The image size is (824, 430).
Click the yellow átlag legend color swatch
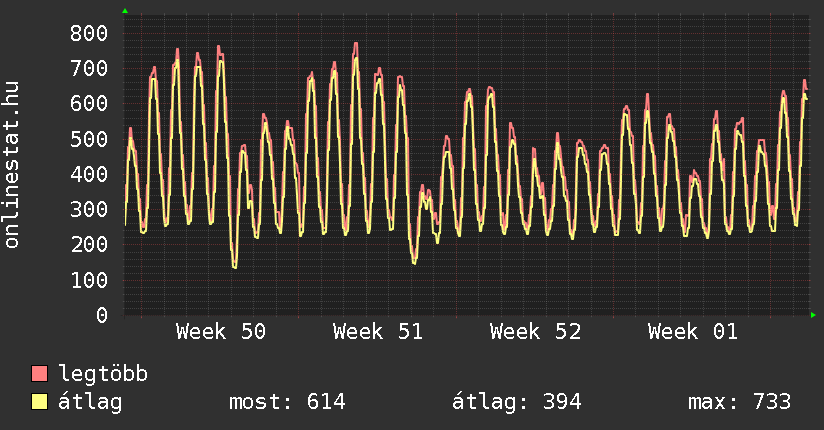pyautogui.click(x=40, y=402)
